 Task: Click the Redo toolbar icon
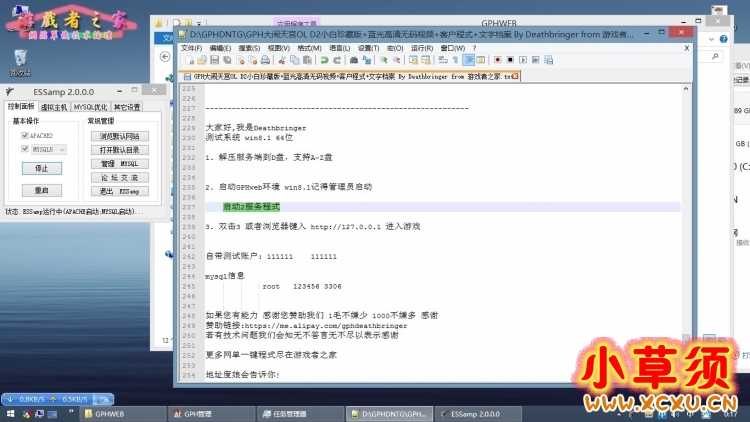click(337, 60)
